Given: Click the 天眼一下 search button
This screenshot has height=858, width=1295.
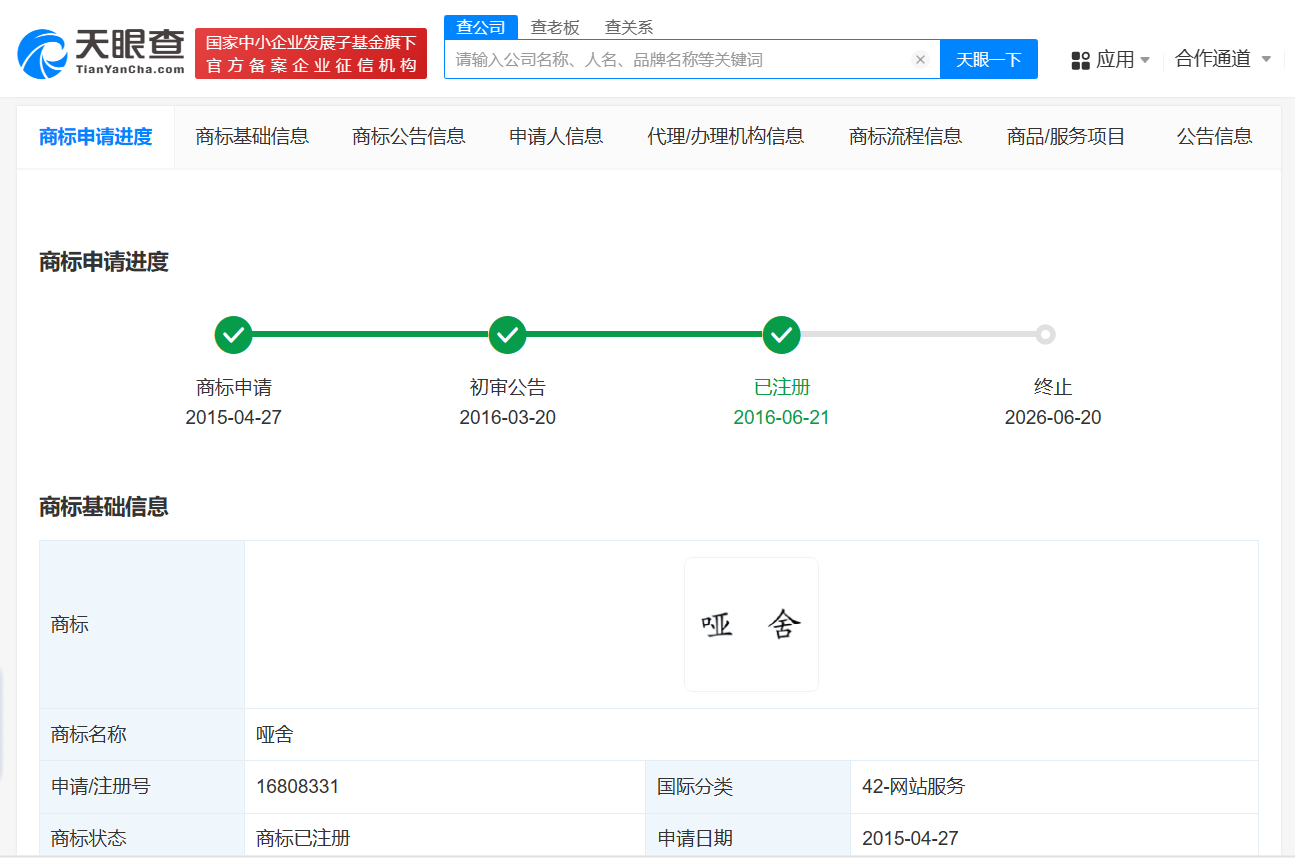Looking at the screenshot, I should coord(988,58).
